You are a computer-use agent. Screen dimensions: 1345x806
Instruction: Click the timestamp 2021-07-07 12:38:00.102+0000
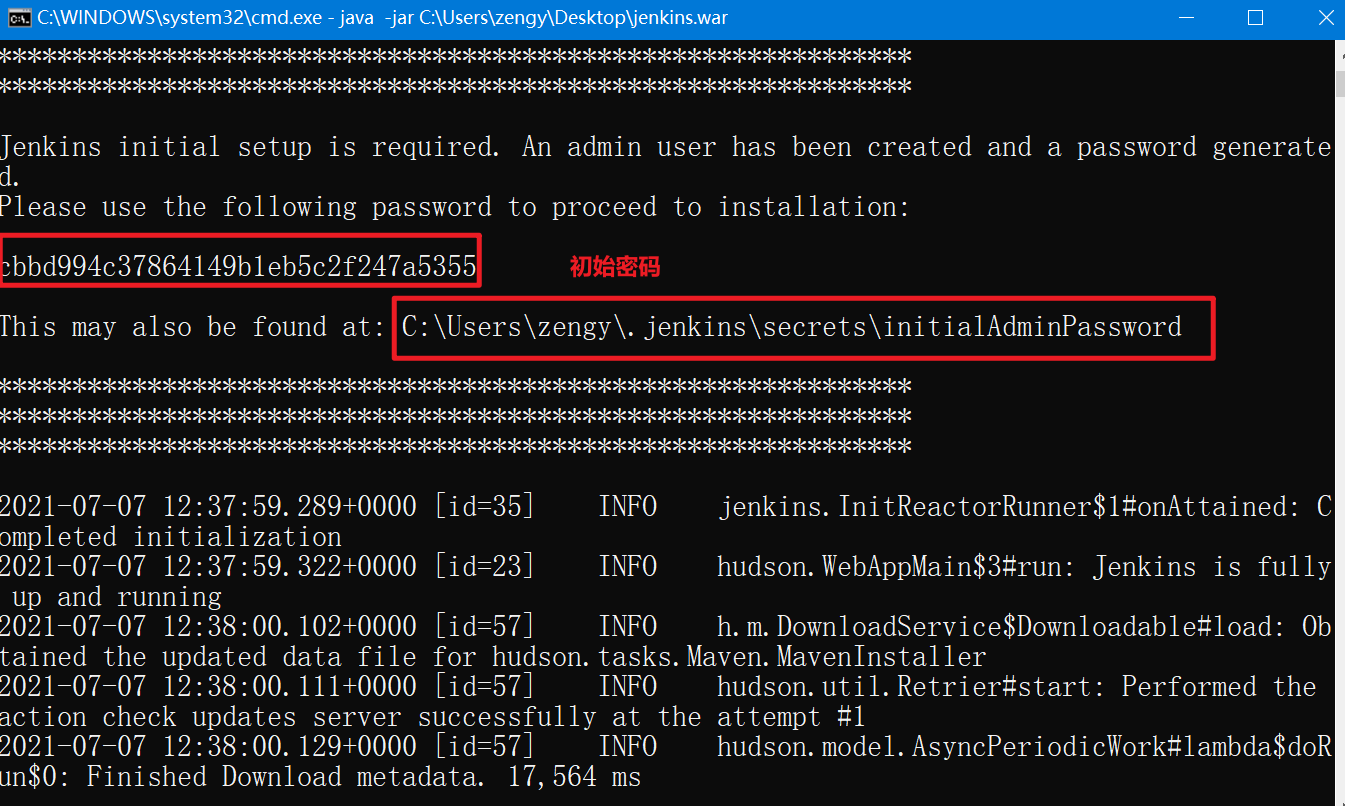[x=208, y=627]
